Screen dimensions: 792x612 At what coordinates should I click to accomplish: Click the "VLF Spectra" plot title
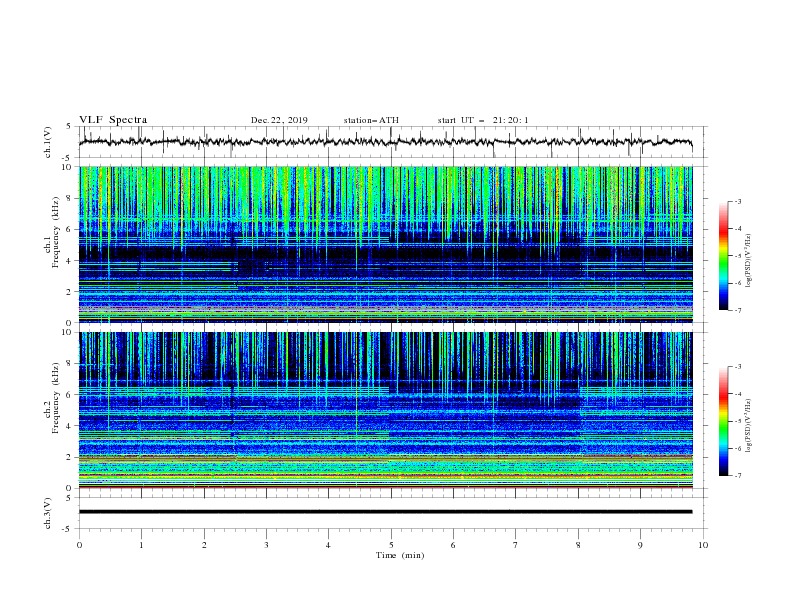113,120
